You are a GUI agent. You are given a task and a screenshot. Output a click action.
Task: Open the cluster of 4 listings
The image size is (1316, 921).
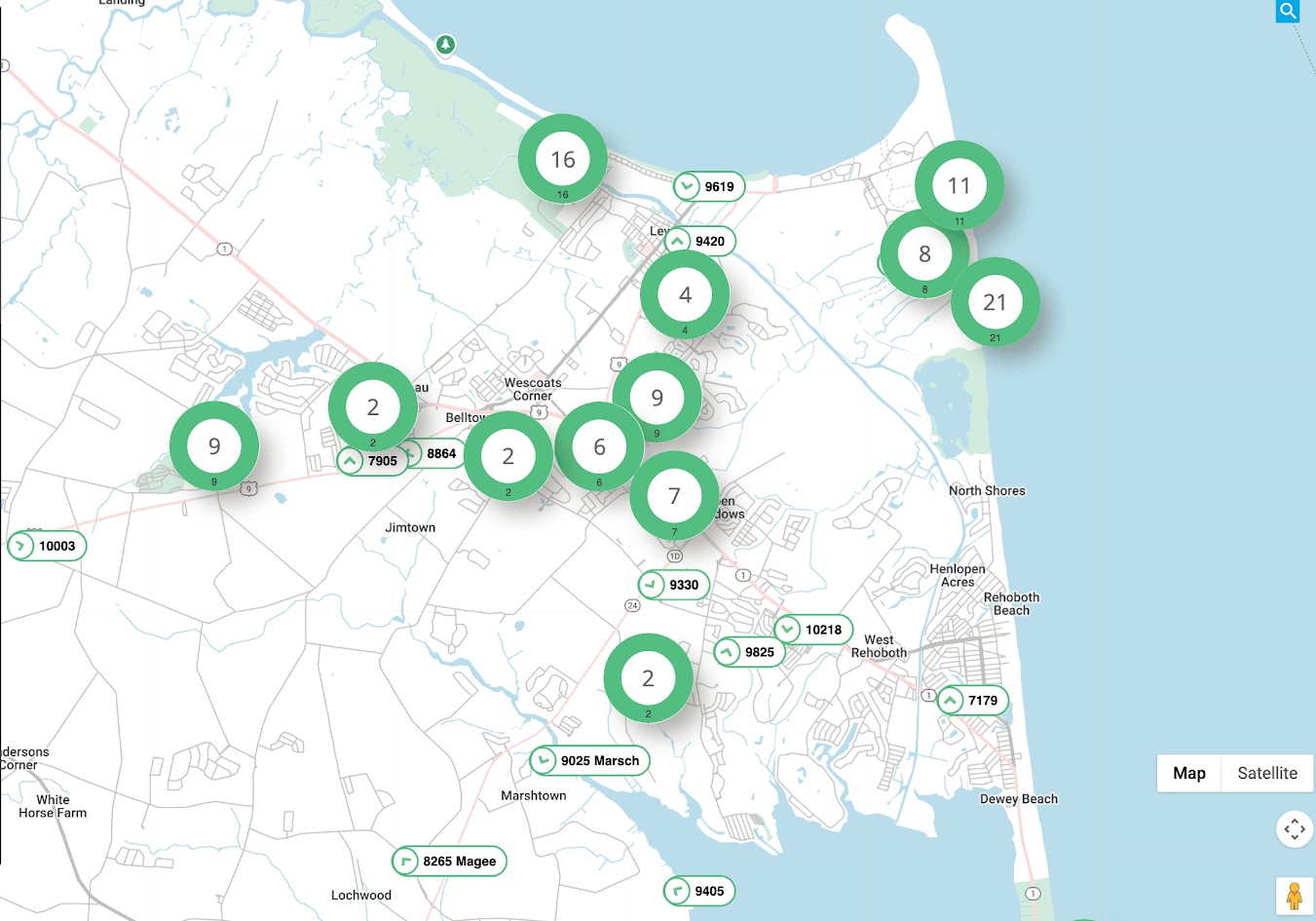[685, 294]
